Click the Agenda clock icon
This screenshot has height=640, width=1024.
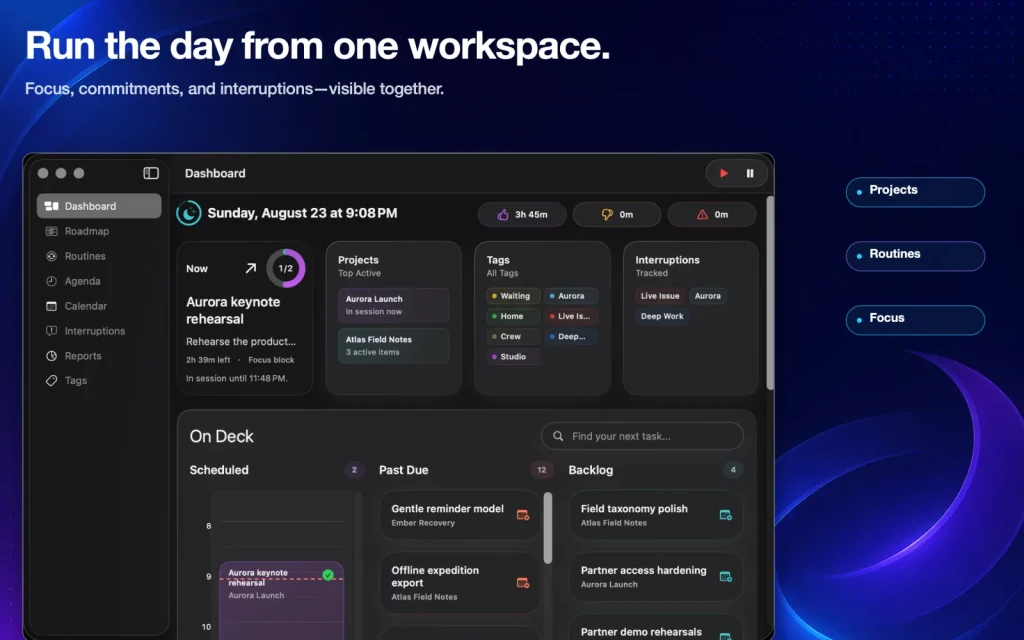pos(52,281)
